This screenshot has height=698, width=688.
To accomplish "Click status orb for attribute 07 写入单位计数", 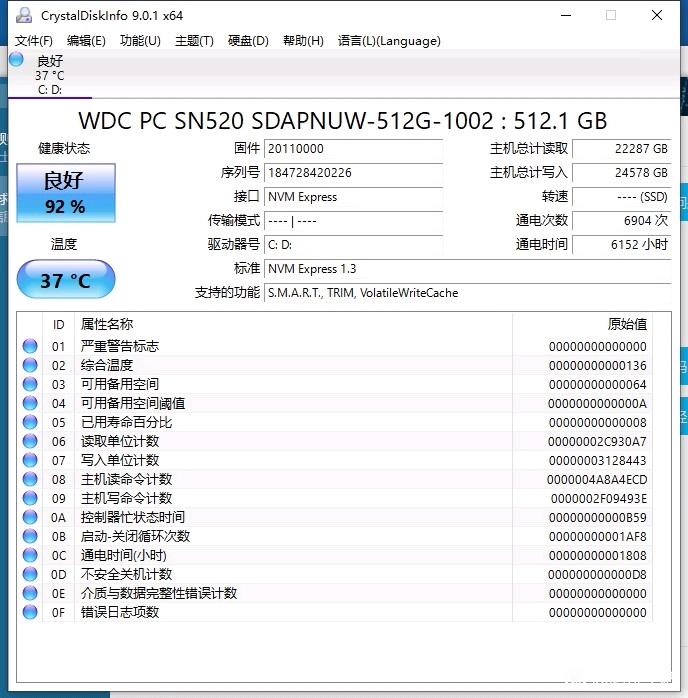I will [x=30, y=460].
